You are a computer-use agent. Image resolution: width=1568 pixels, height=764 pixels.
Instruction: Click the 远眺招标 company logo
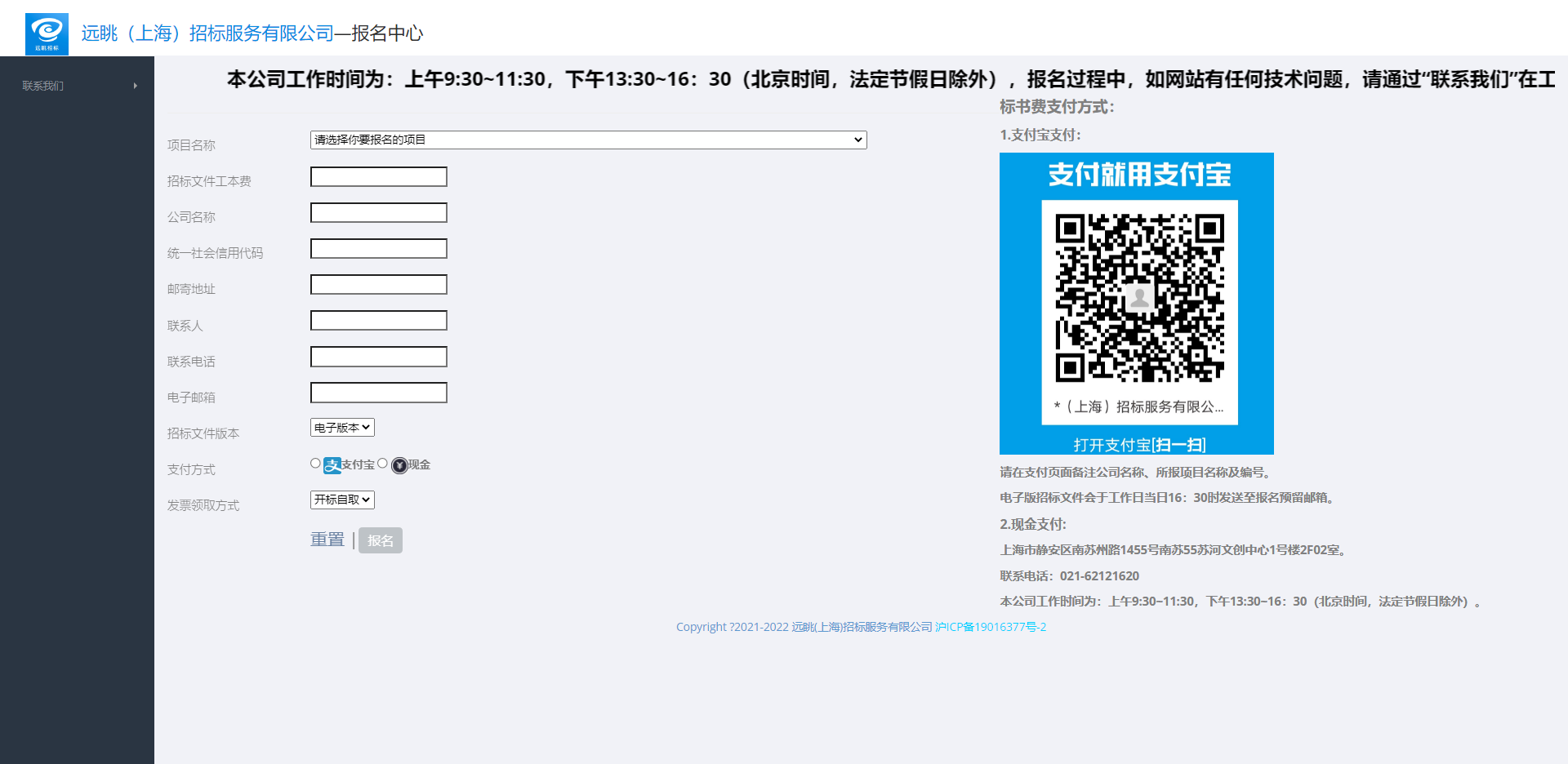pos(47,33)
